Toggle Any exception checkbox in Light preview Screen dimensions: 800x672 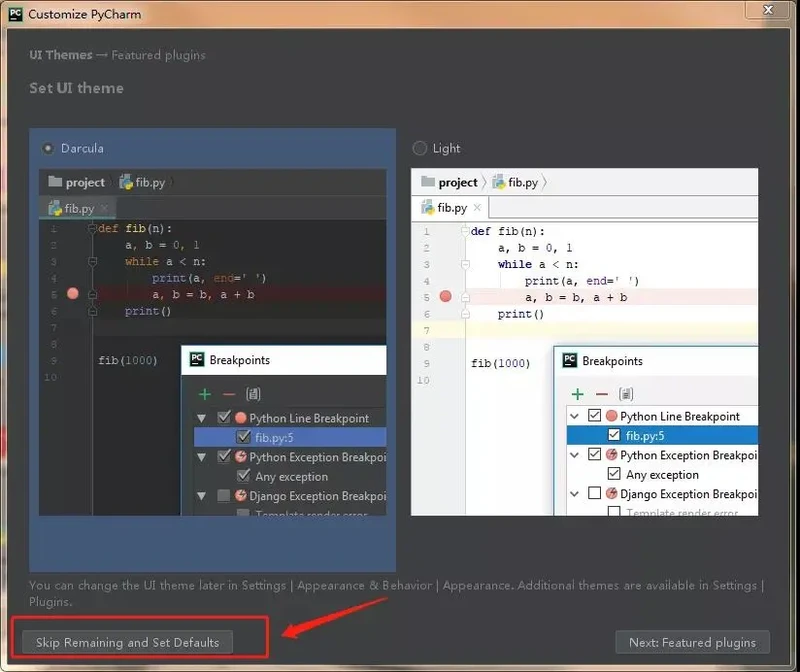[614, 474]
